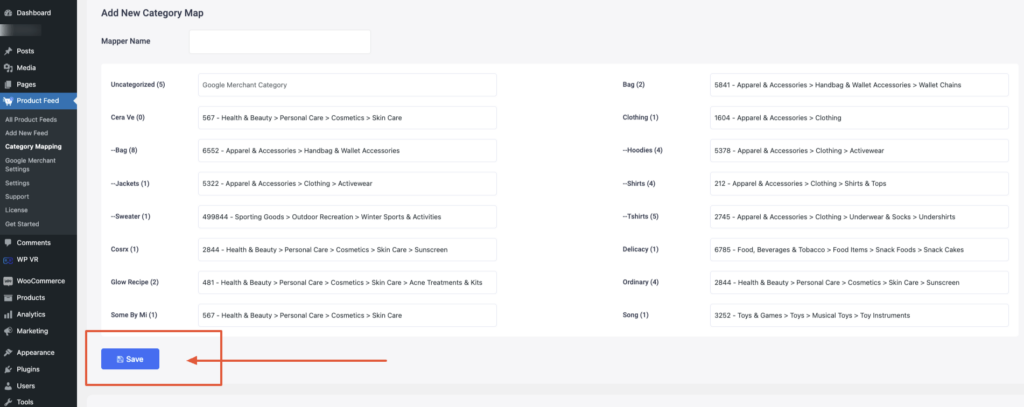This screenshot has height=407, width=1024.
Task: Click the Plugins plug icon
Action: (x=8, y=369)
